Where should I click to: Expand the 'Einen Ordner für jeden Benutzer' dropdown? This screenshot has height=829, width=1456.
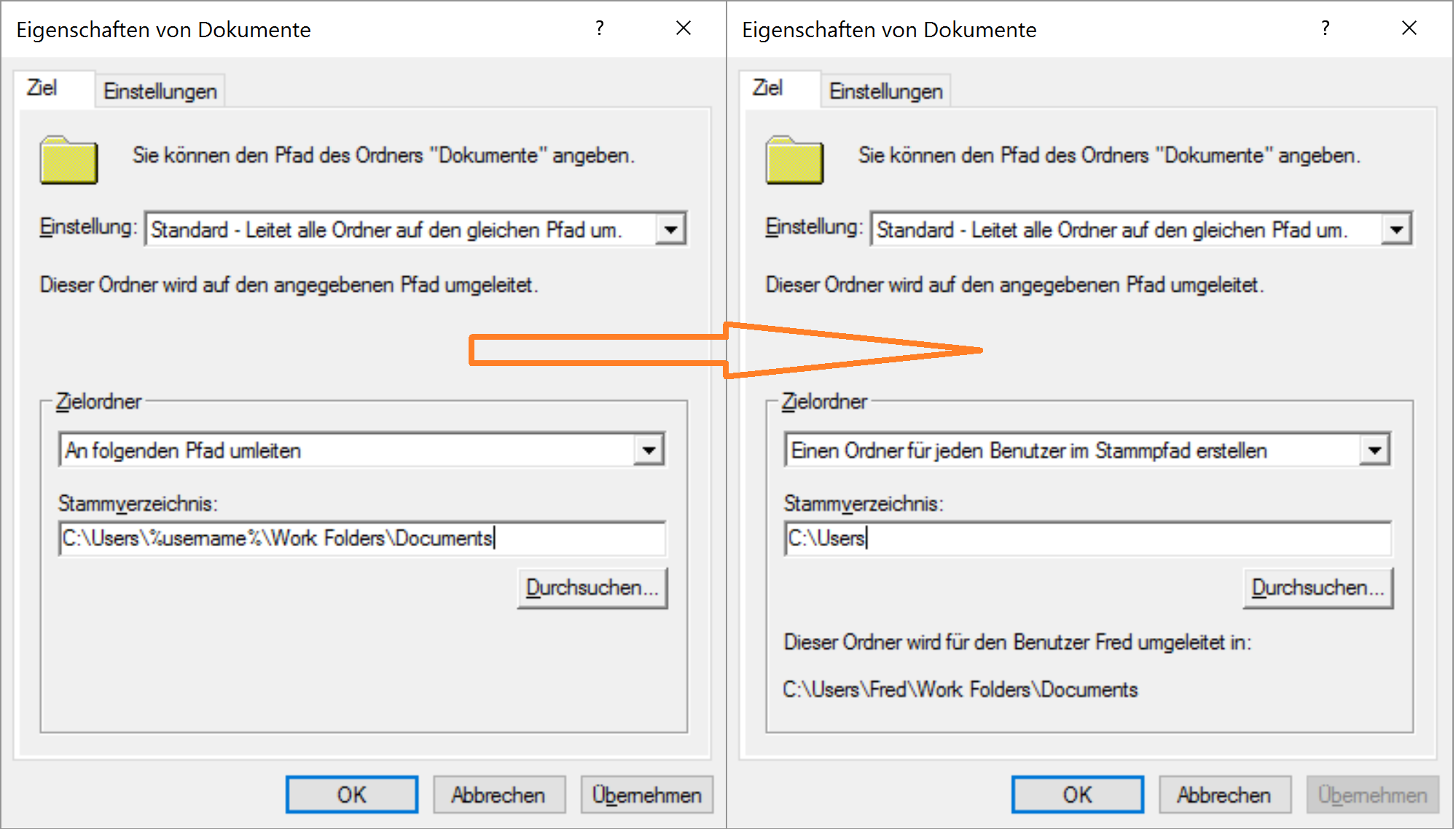1374,450
